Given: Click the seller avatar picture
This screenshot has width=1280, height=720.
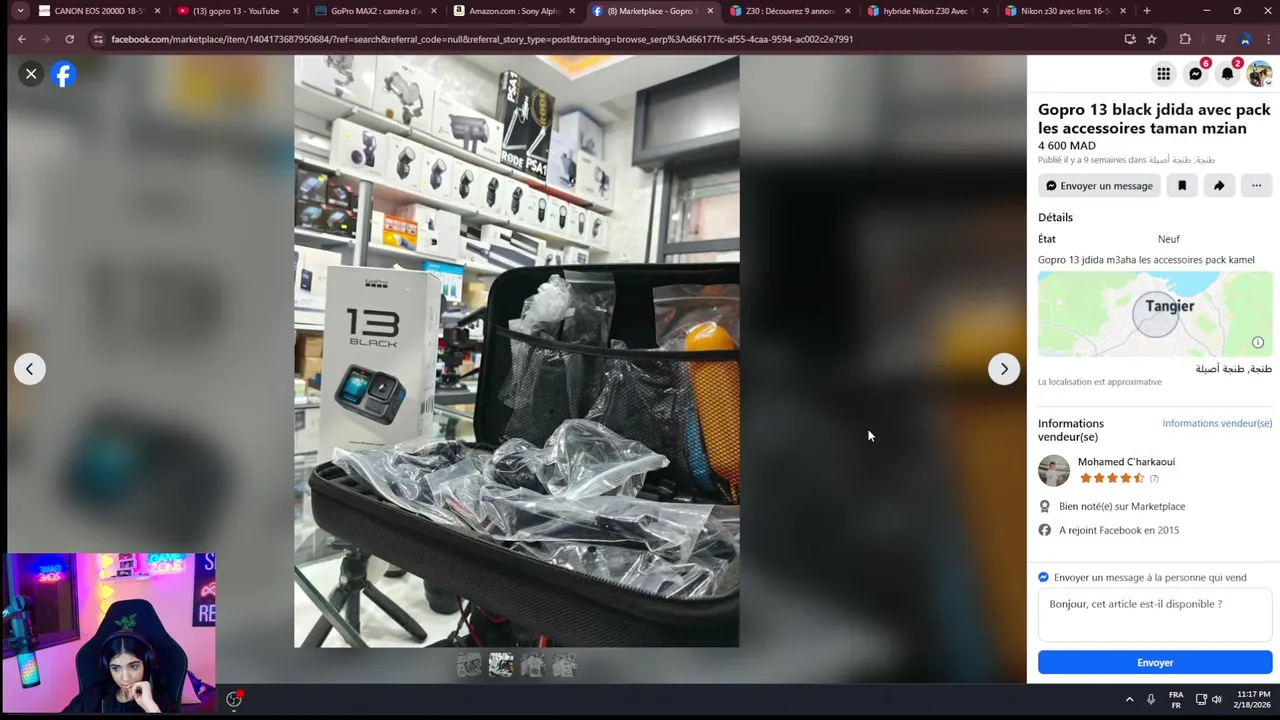Looking at the screenshot, I should tap(1054, 471).
